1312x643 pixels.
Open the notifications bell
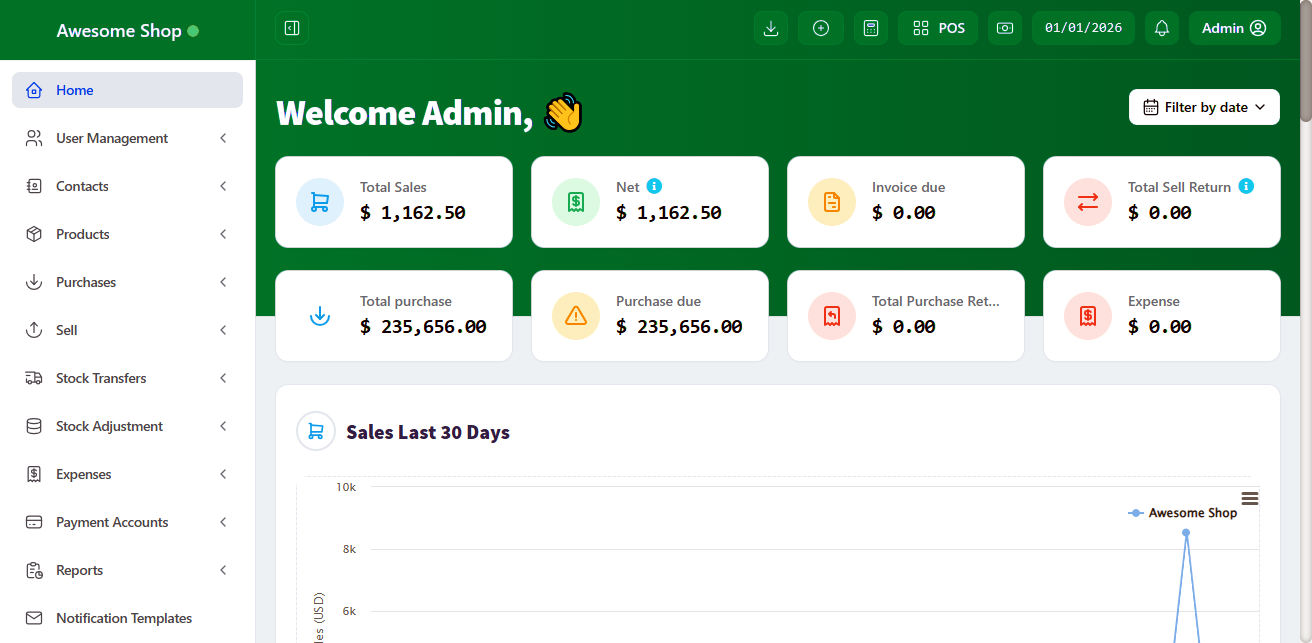coord(1162,28)
